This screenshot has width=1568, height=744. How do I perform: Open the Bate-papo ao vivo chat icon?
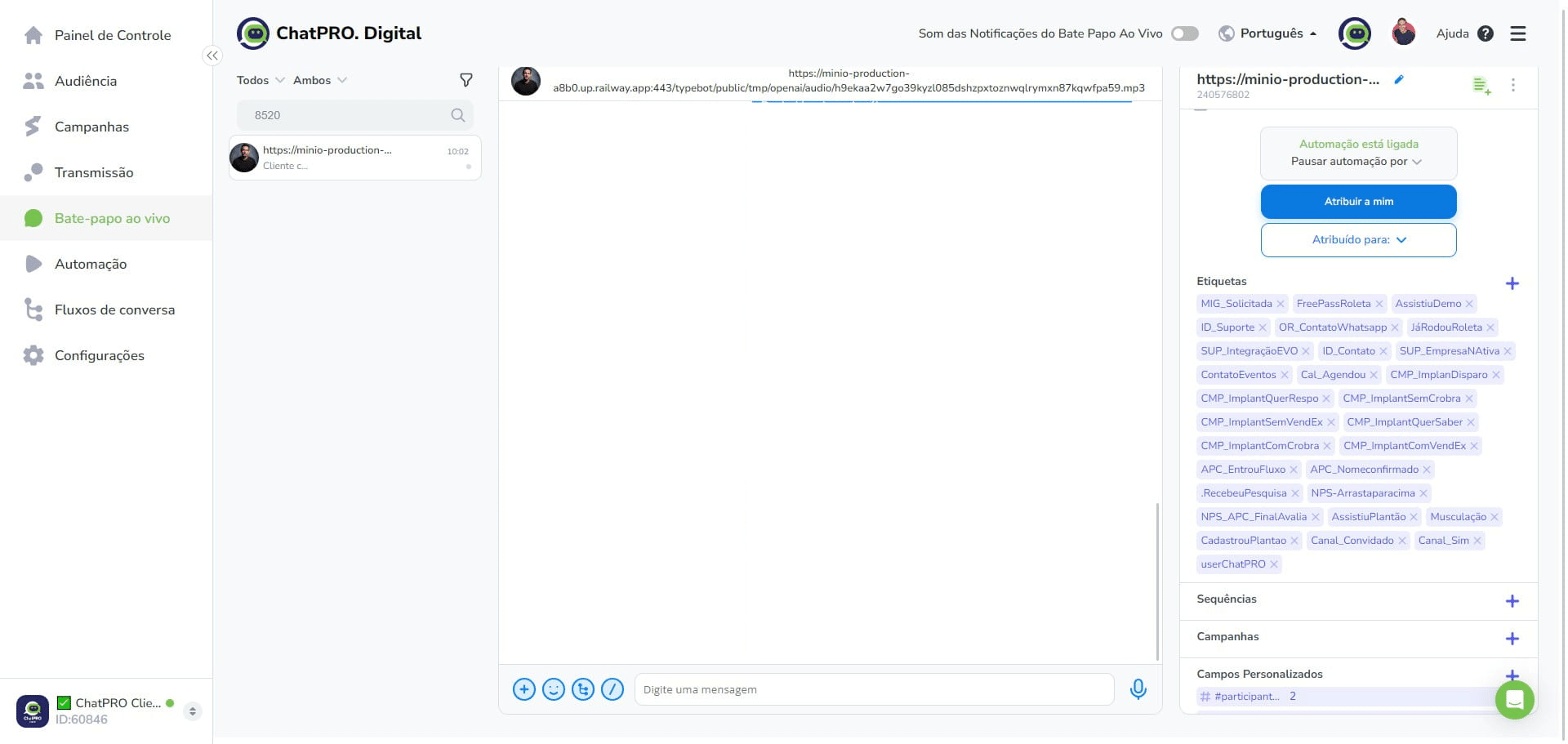(33, 218)
